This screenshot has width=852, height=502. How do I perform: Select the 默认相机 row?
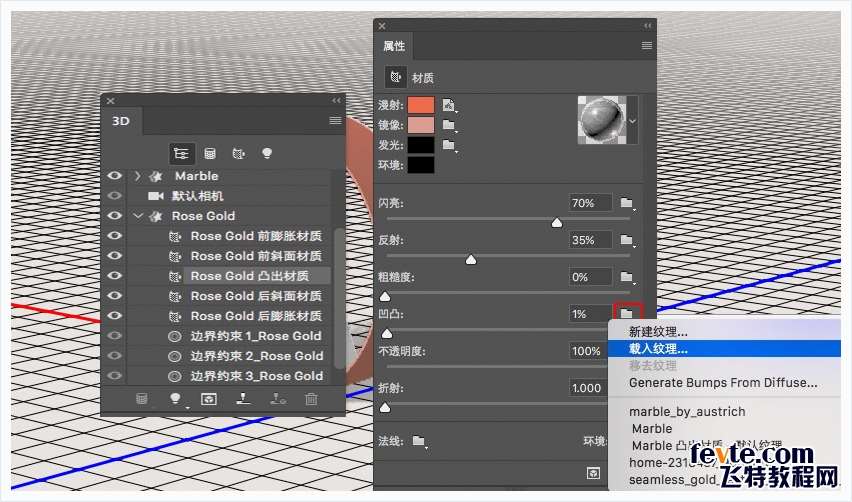(197, 196)
